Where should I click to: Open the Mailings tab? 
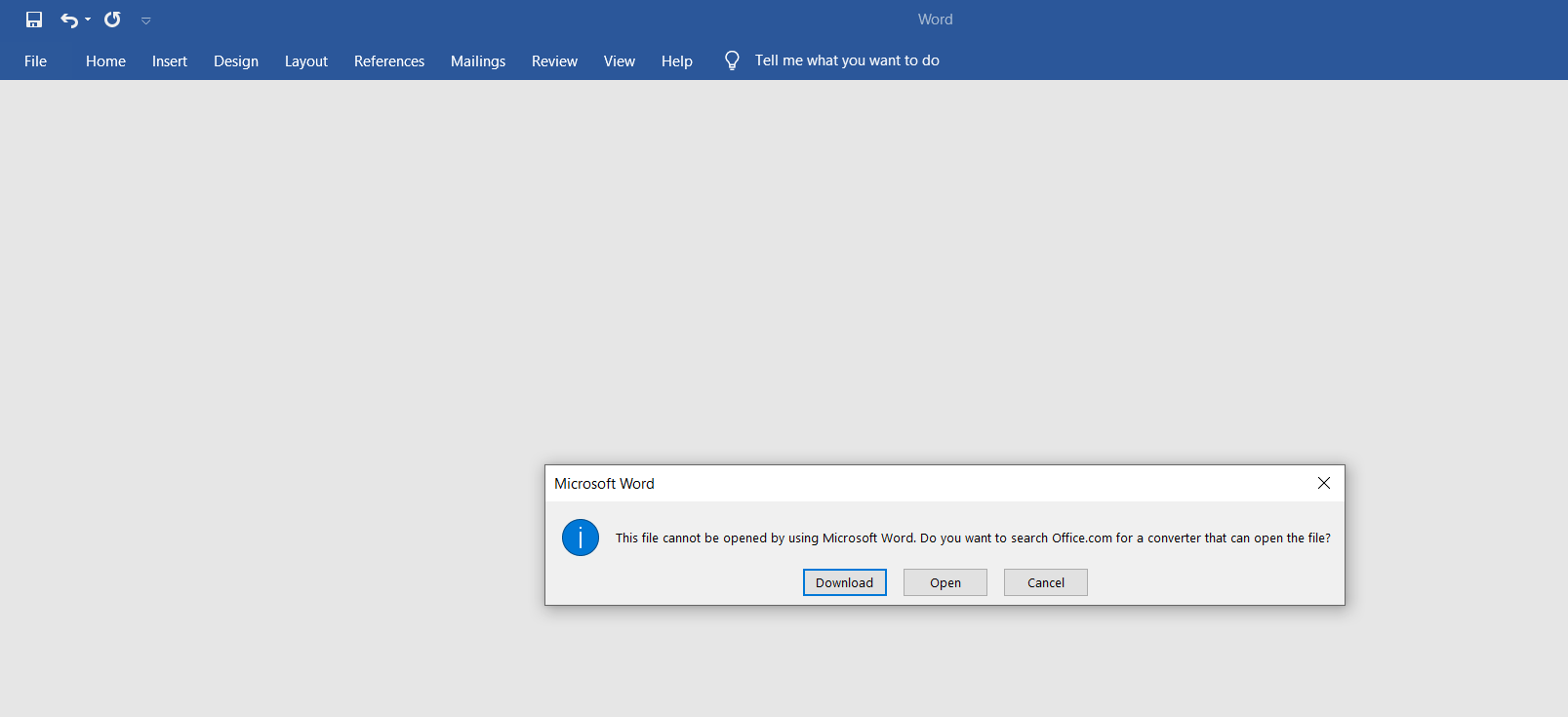pos(478,60)
